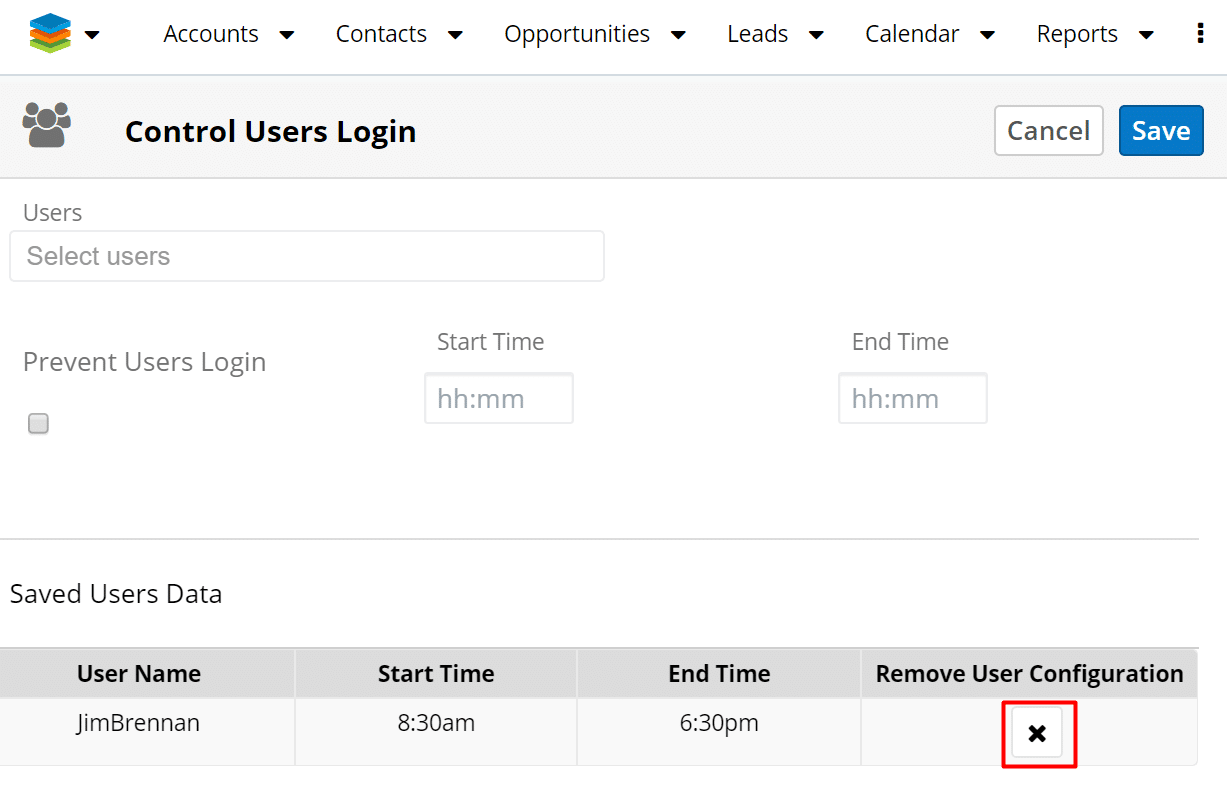The width and height of the screenshot is (1227, 789).
Task: Open the Opportunities dropdown chevron
Action: pos(679,34)
